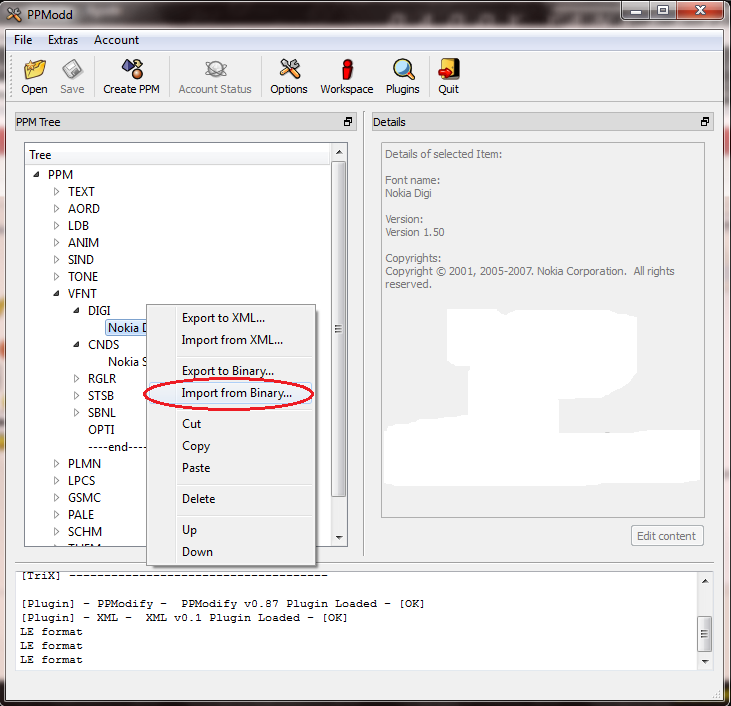Expand the LDB node arrow
This screenshot has height=706, width=731.
[x=56, y=226]
